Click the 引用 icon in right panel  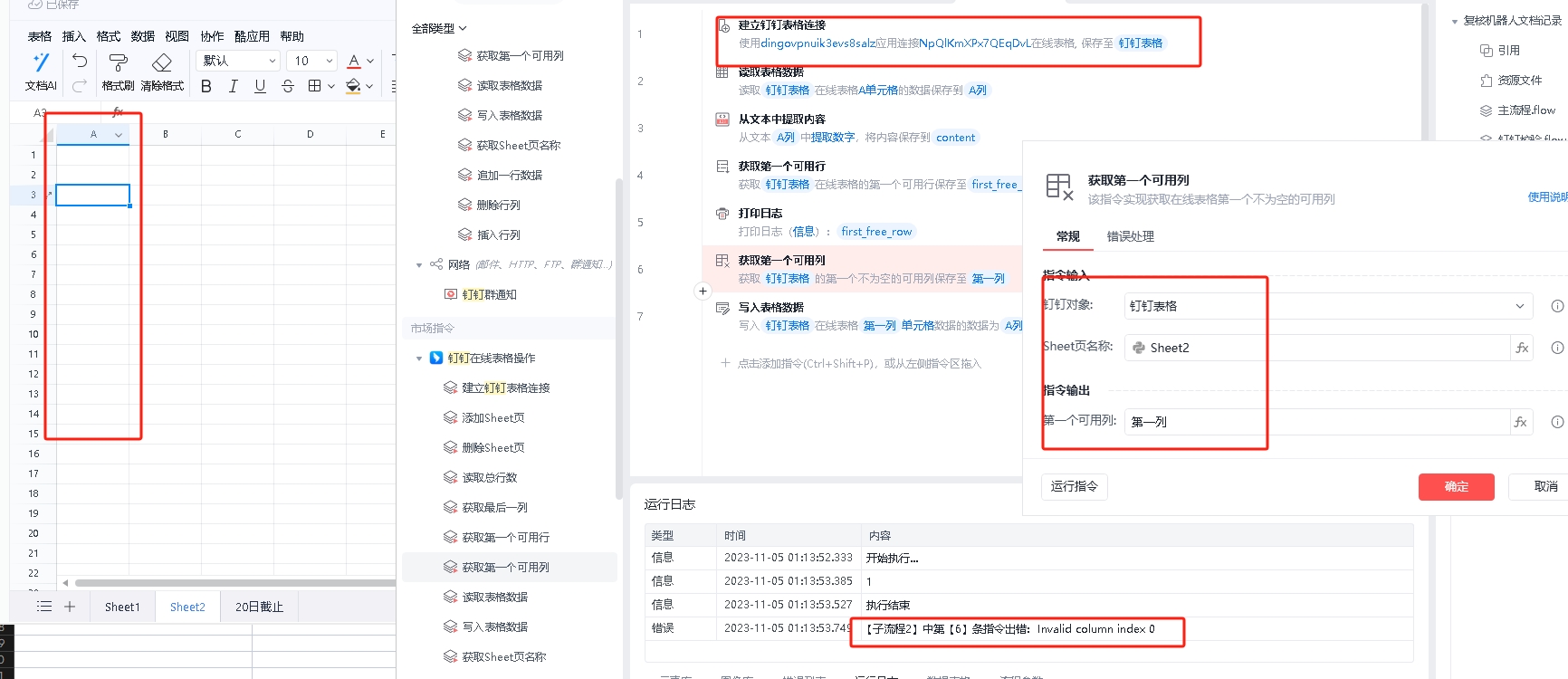click(1486, 51)
